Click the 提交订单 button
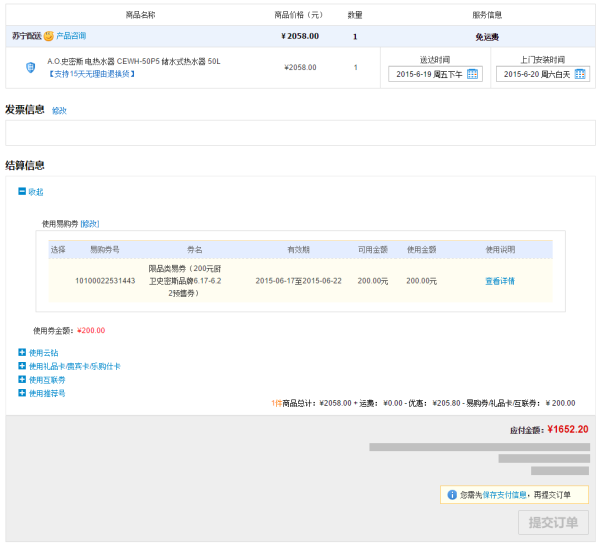This screenshot has width=600, height=547. pos(553,522)
